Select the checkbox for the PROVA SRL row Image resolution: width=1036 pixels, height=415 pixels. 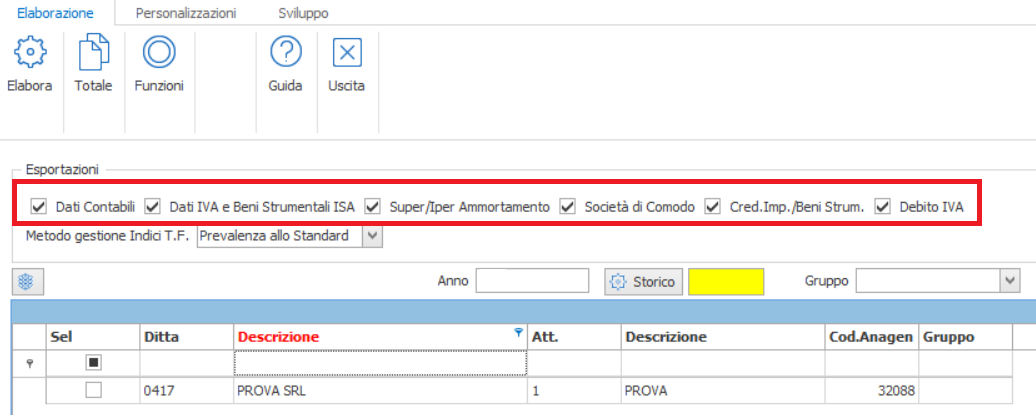click(x=94, y=391)
